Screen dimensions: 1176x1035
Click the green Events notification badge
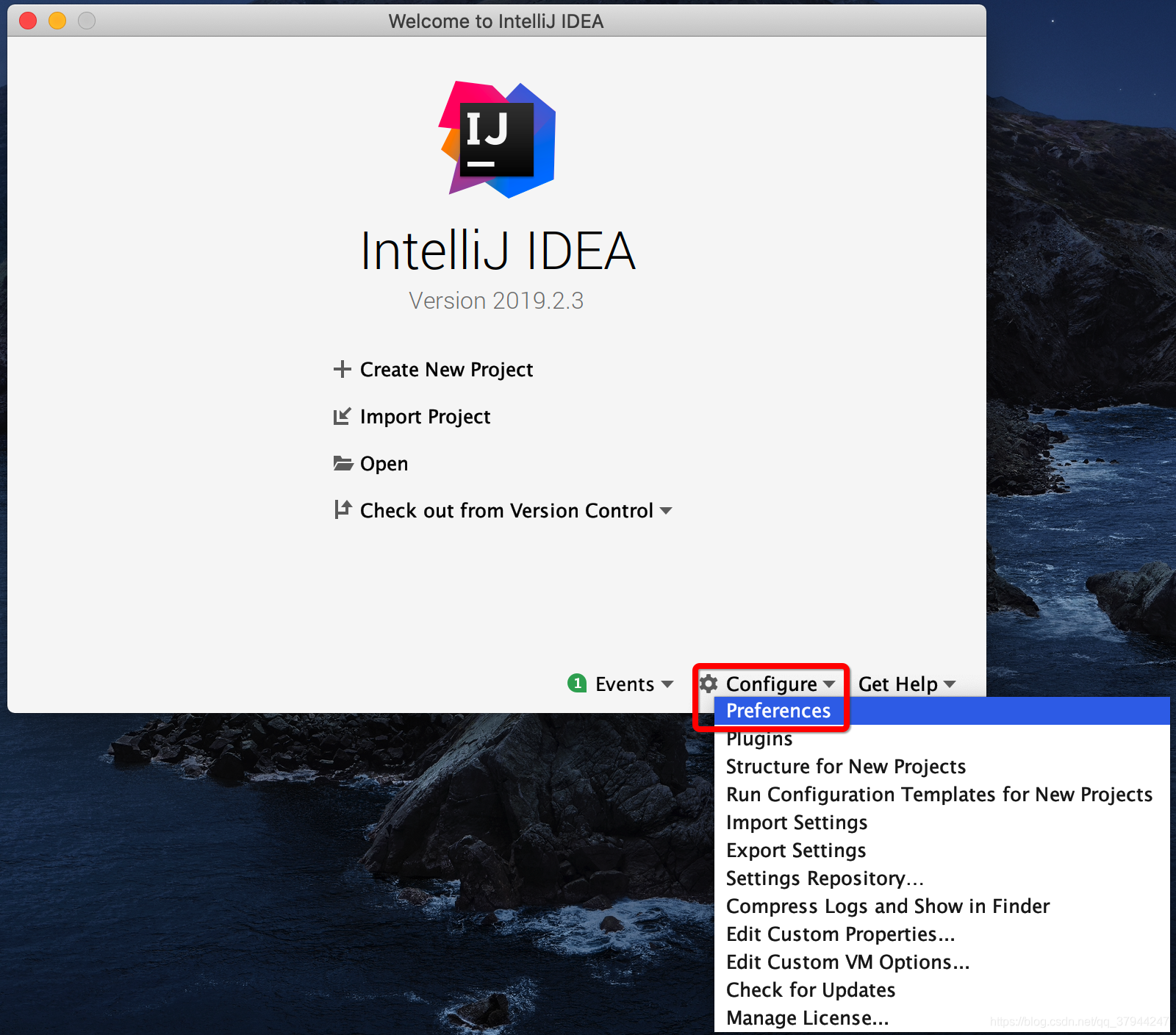(x=577, y=683)
